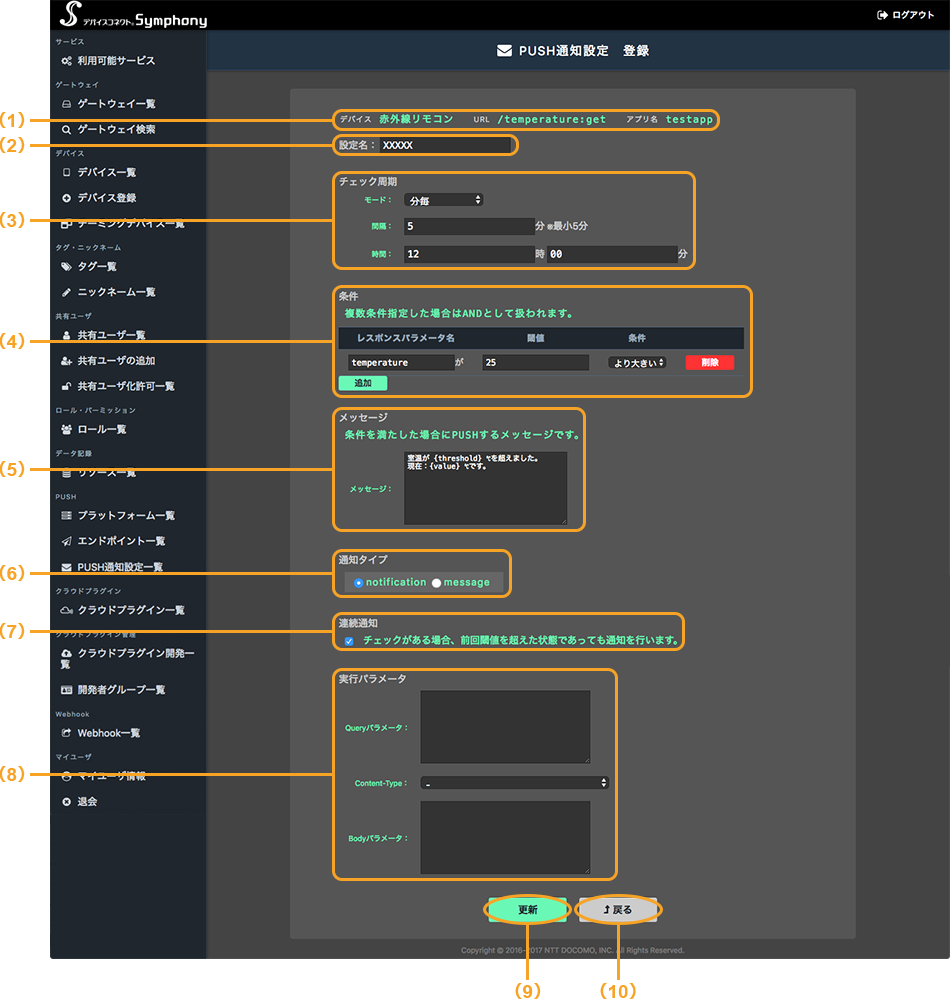Screen dimensions: 950x999
Task: Click the 利用可能サービス gears icon
Action: pos(66,61)
